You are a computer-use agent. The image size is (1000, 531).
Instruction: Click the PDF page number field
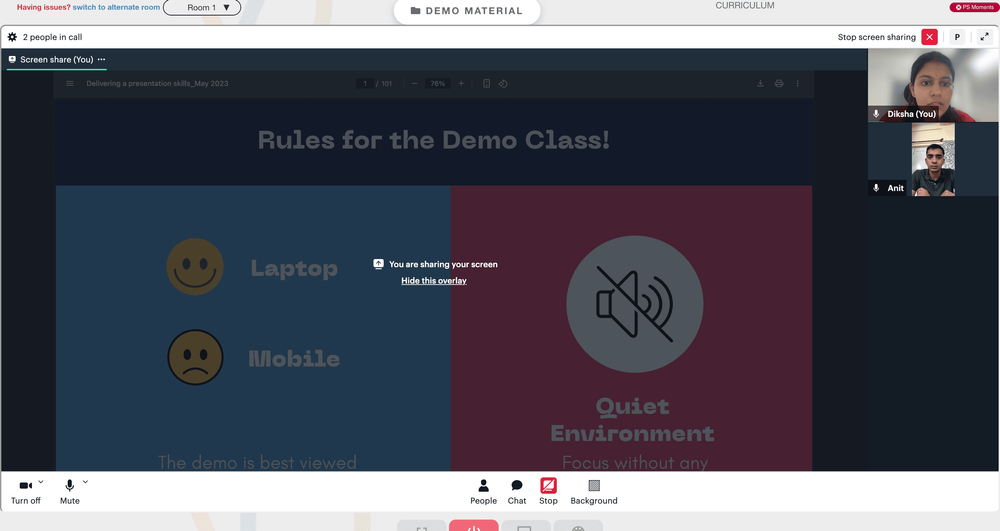365,84
